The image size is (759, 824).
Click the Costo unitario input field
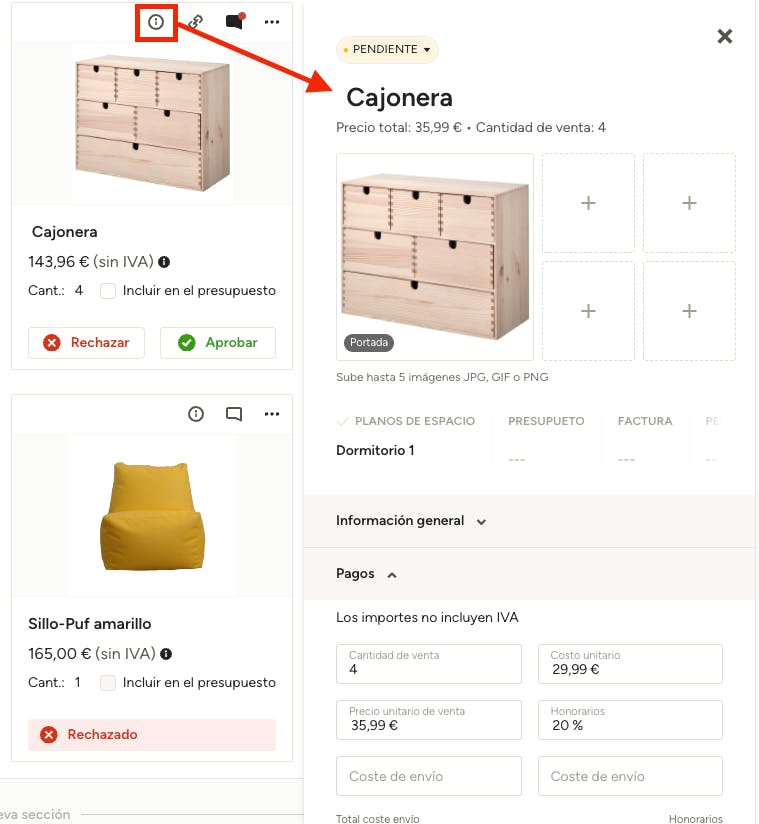coord(630,664)
